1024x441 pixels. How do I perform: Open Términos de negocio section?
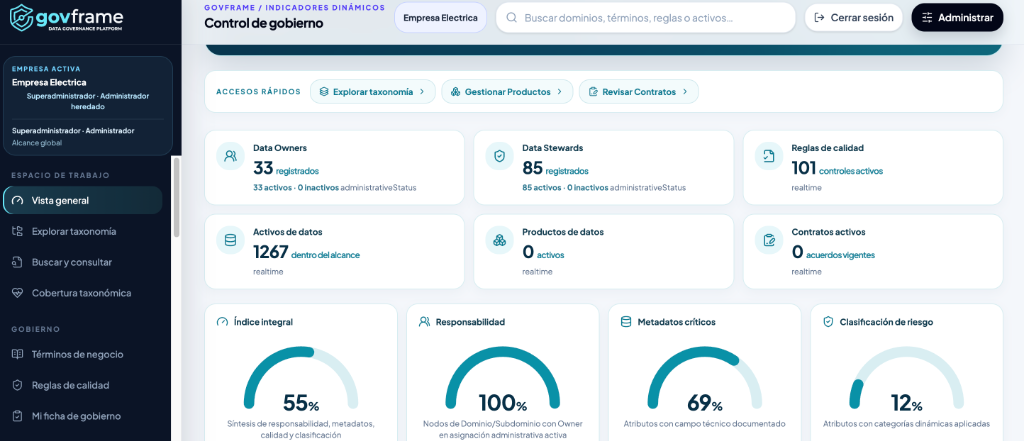(x=82, y=354)
